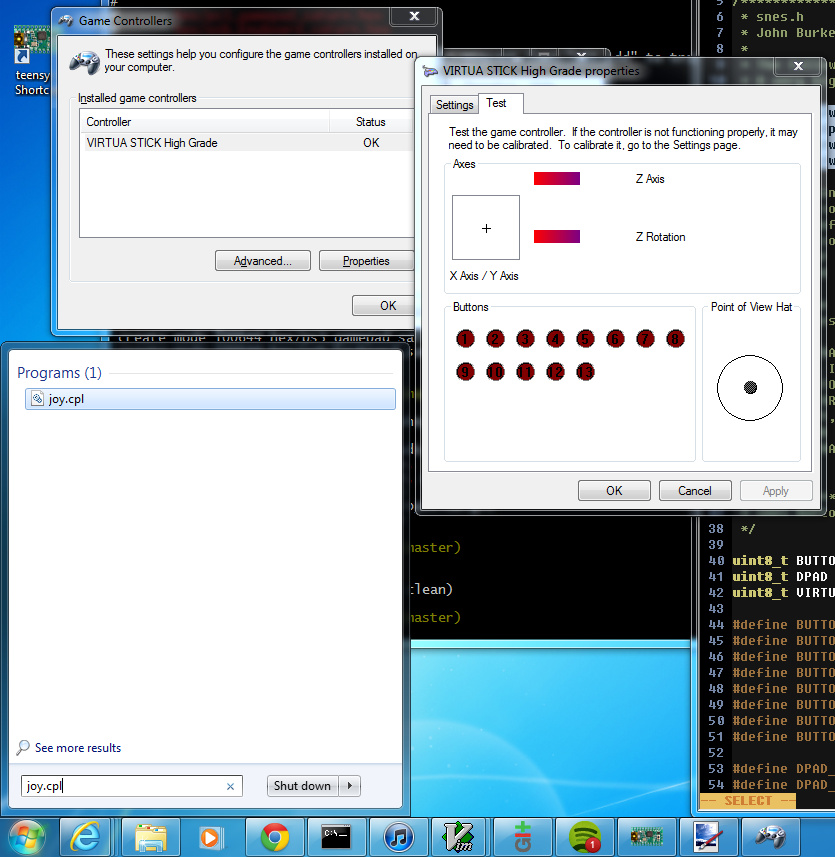
Task: Click OK in VIRTUA STICK properties
Action: (614, 490)
